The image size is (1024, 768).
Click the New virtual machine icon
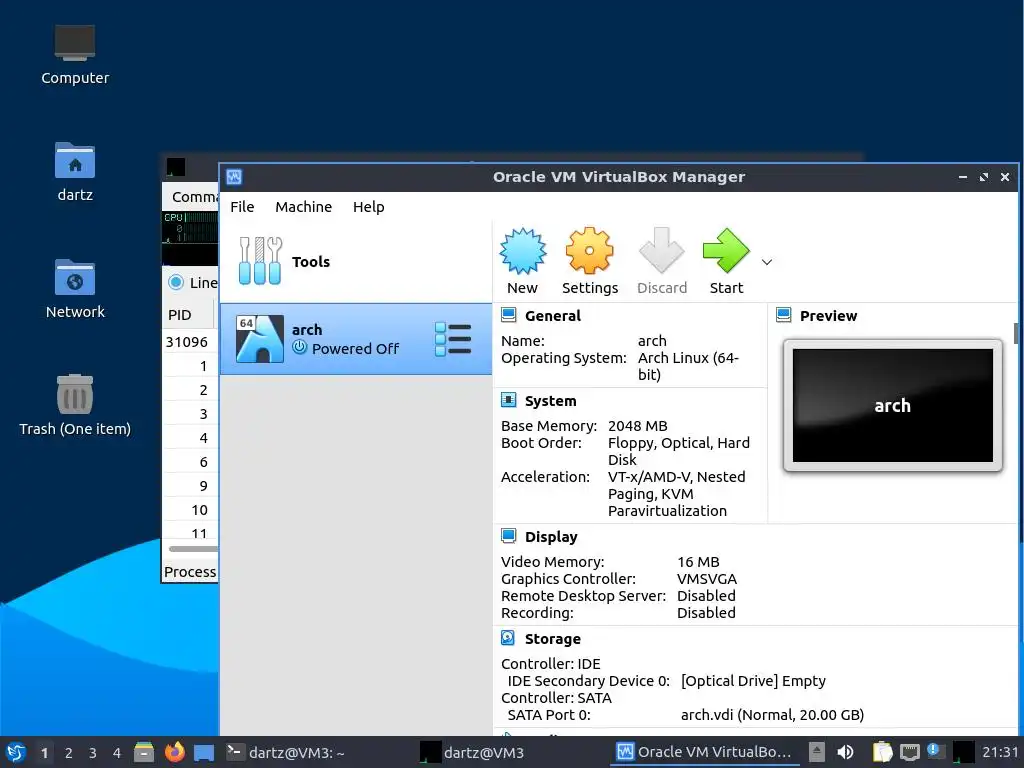[522, 251]
